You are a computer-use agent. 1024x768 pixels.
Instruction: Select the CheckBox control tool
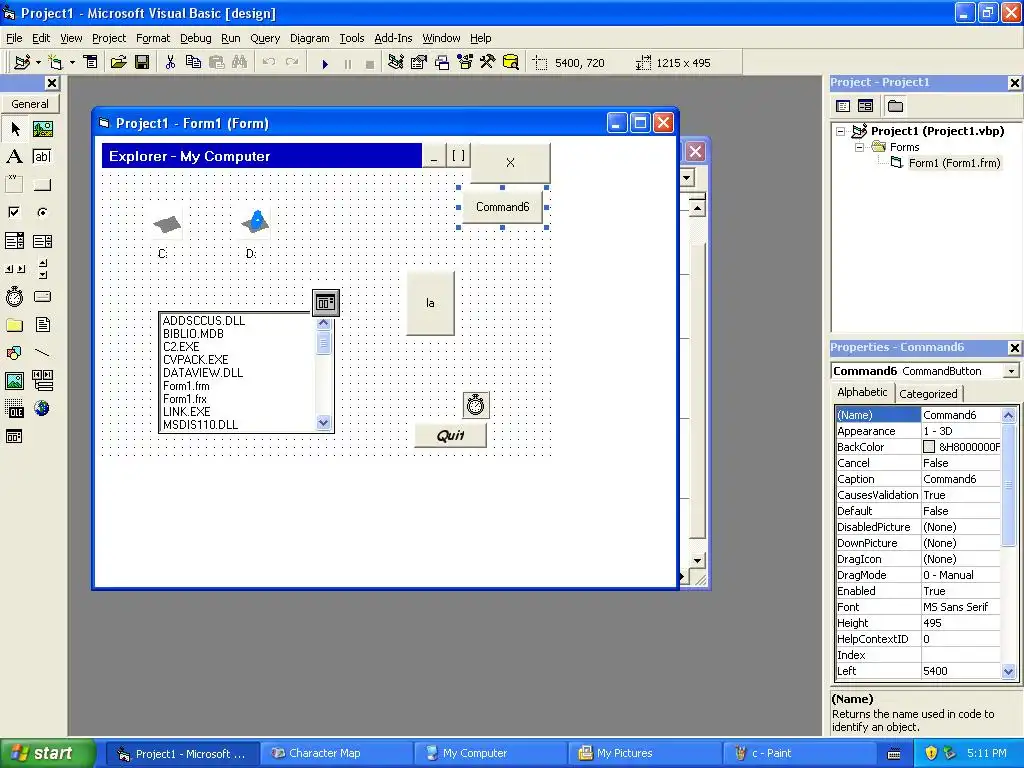14,213
